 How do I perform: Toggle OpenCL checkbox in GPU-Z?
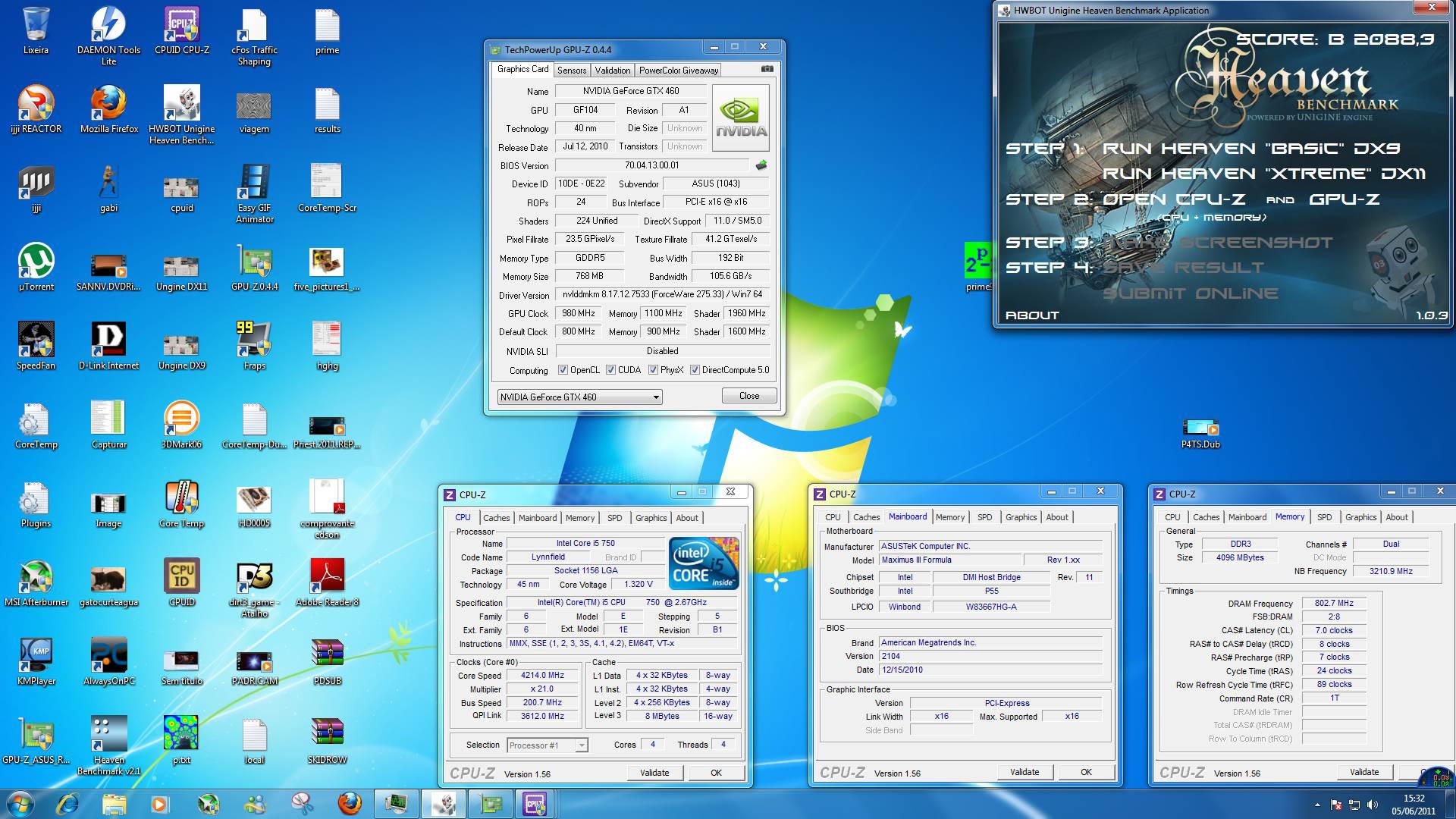tap(563, 370)
